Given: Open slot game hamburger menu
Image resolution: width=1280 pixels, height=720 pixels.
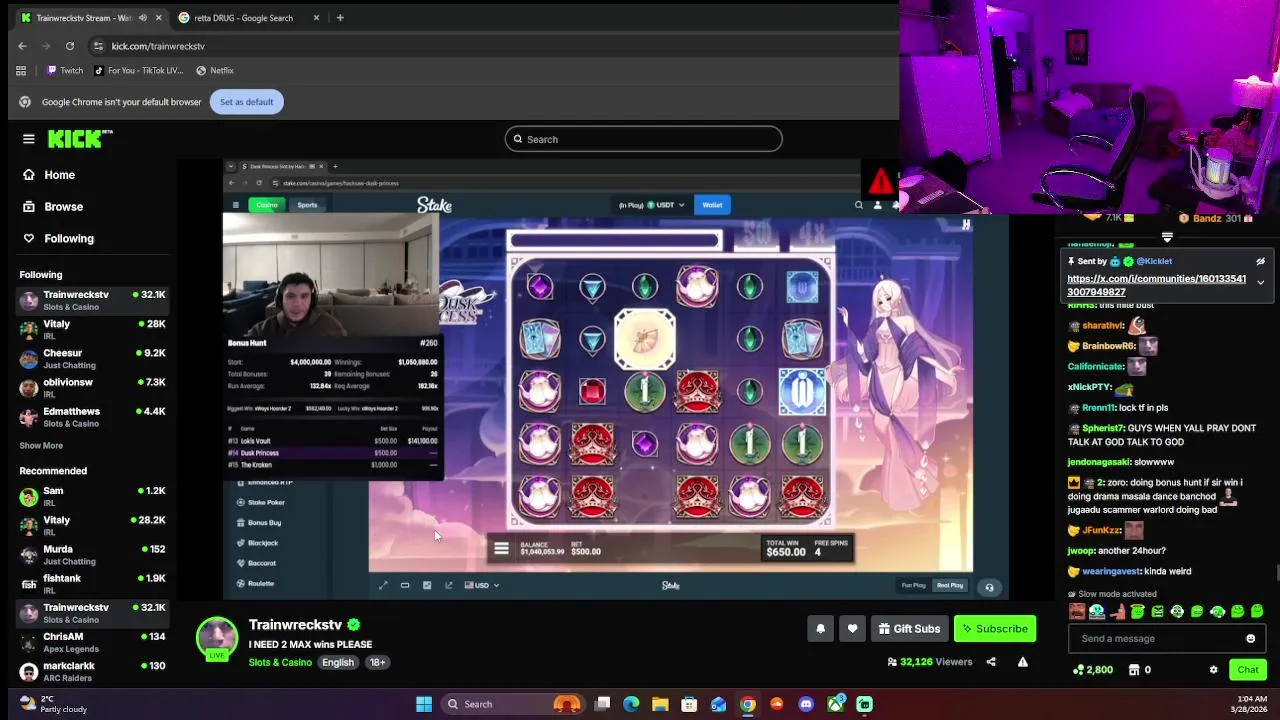Looking at the screenshot, I should (501, 549).
